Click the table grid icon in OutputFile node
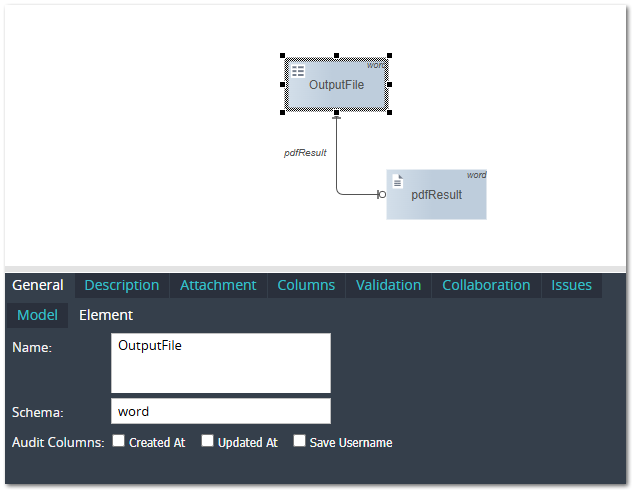Screen dimensions: 635x493 pos(298,72)
